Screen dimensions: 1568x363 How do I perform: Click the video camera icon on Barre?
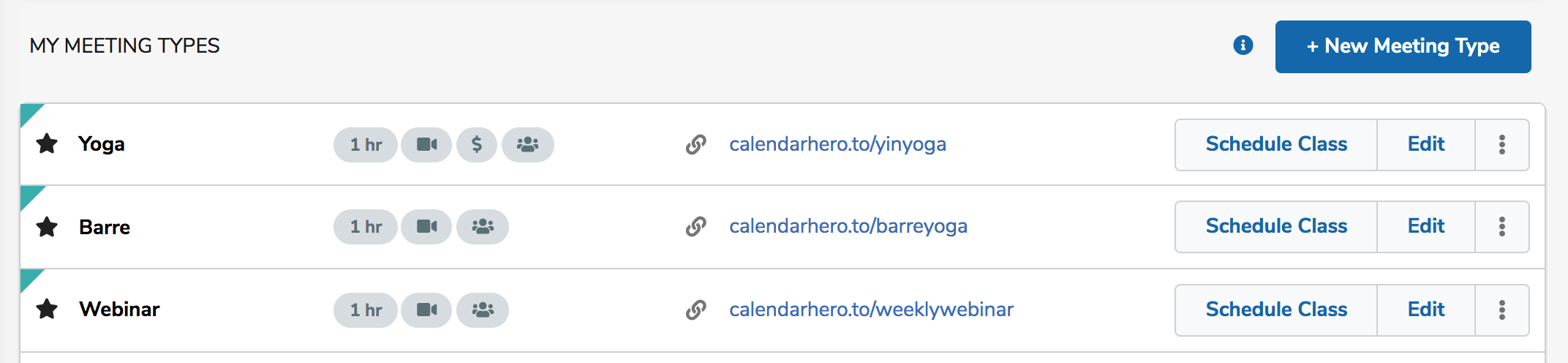426,227
